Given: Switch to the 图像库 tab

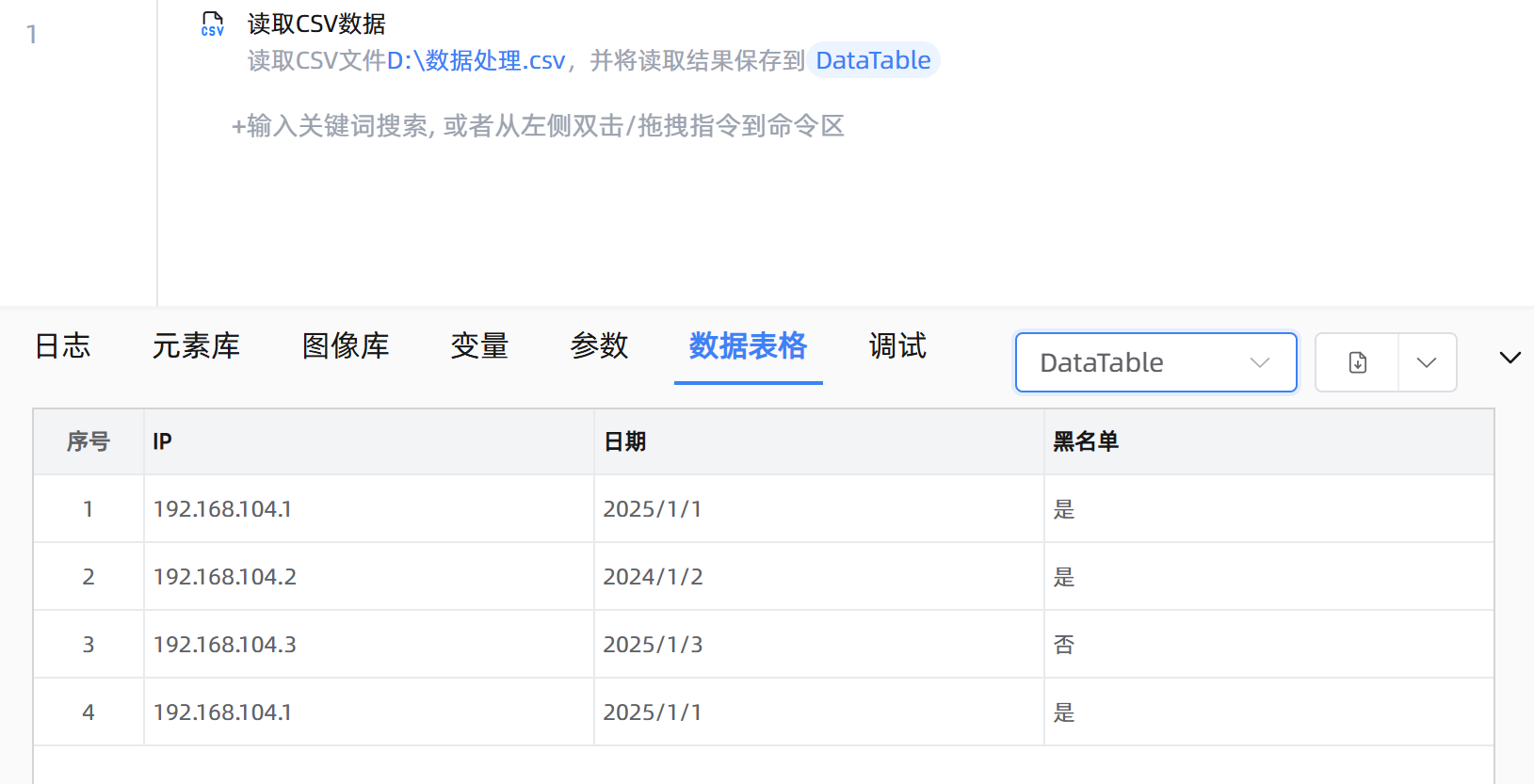Looking at the screenshot, I should coord(346,346).
